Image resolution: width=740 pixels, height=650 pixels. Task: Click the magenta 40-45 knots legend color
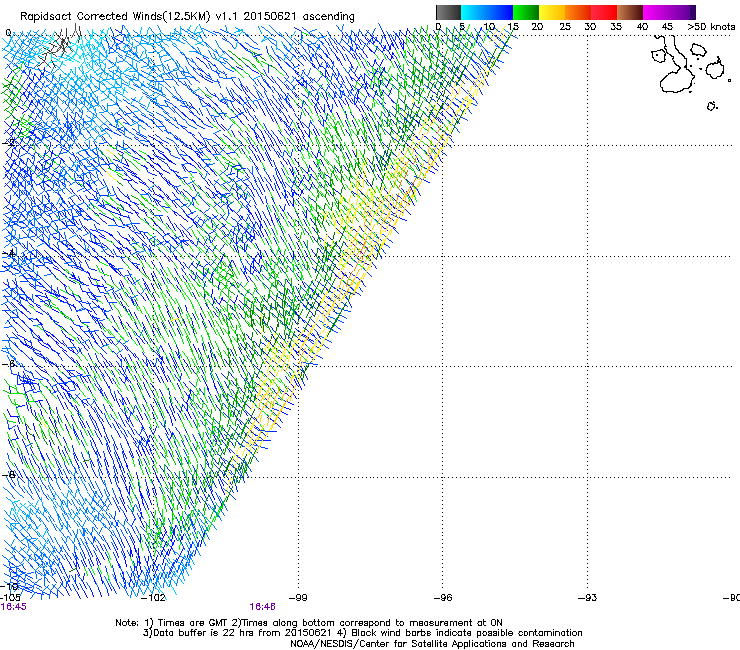tap(656, 12)
